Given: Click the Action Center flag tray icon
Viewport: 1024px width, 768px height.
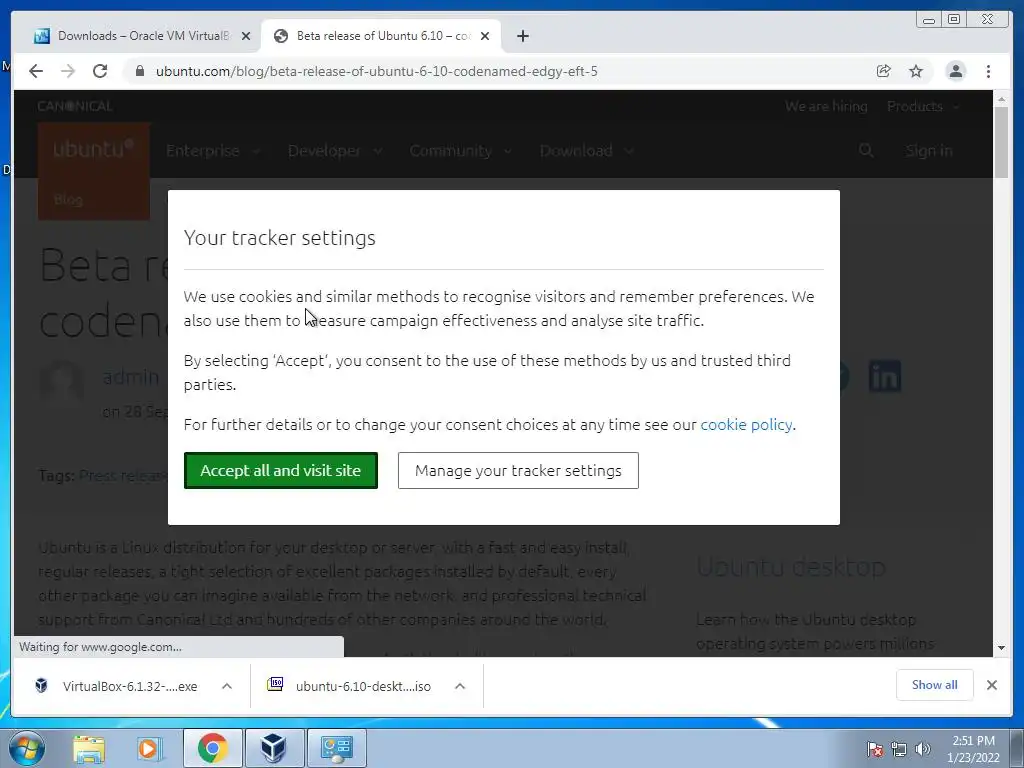Looking at the screenshot, I should click(x=875, y=749).
